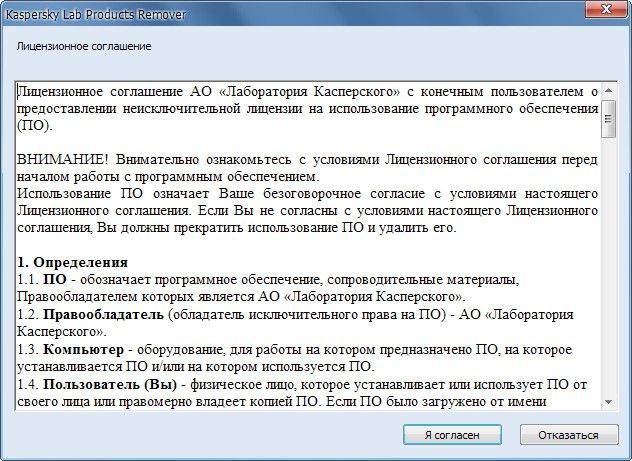The height and width of the screenshot is (461, 632).
Task: Decline with the "Отказаться" button
Action: tap(569, 435)
